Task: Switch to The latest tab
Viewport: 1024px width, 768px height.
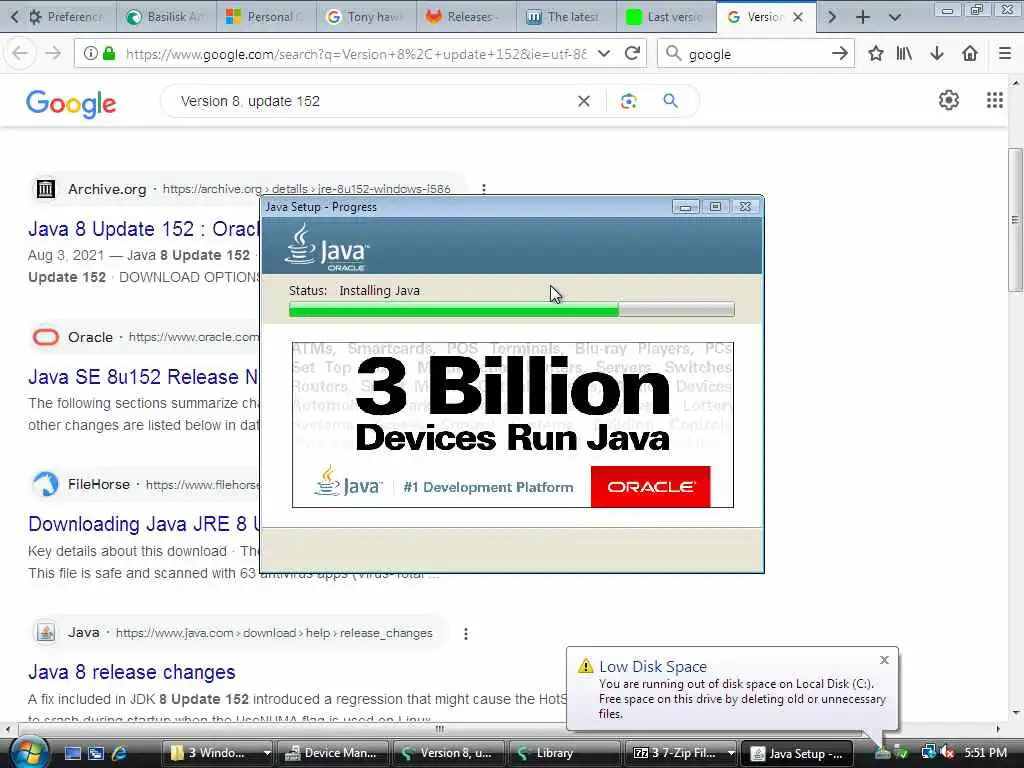Action: click(x=566, y=17)
